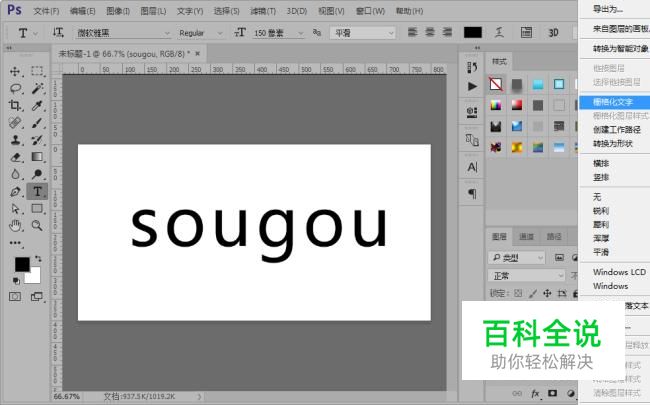Select the Lasso tool
The height and width of the screenshot is (405, 650).
click(x=15, y=88)
